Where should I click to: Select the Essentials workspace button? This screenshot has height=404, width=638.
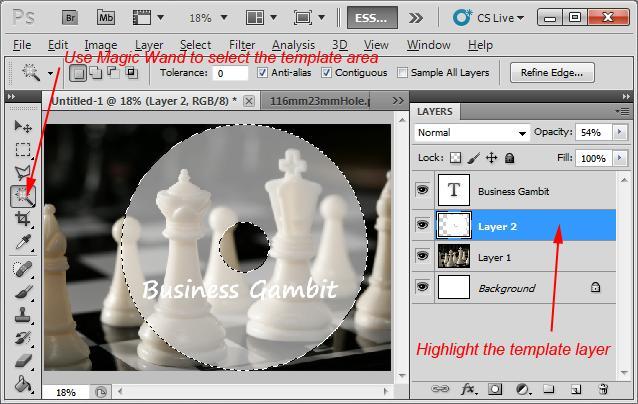372,18
